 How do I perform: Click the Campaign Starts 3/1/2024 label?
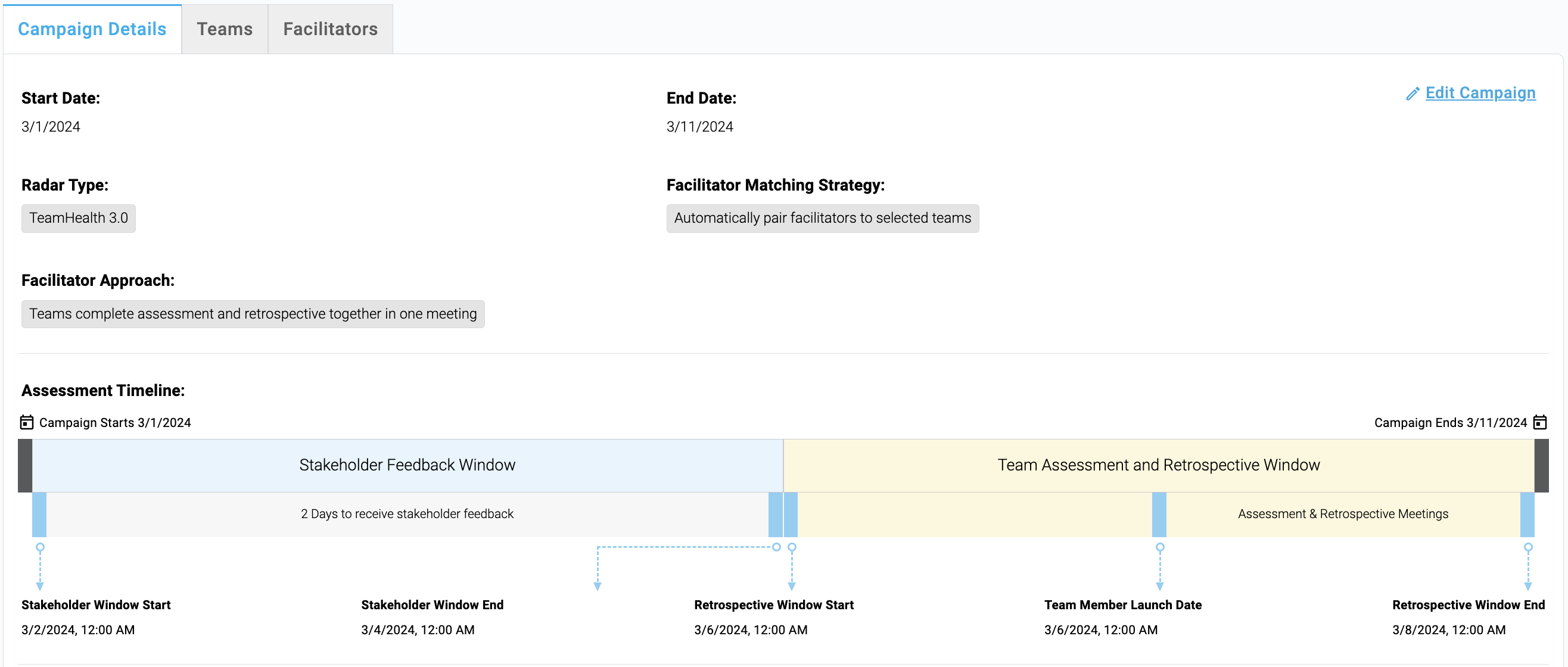click(x=115, y=423)
